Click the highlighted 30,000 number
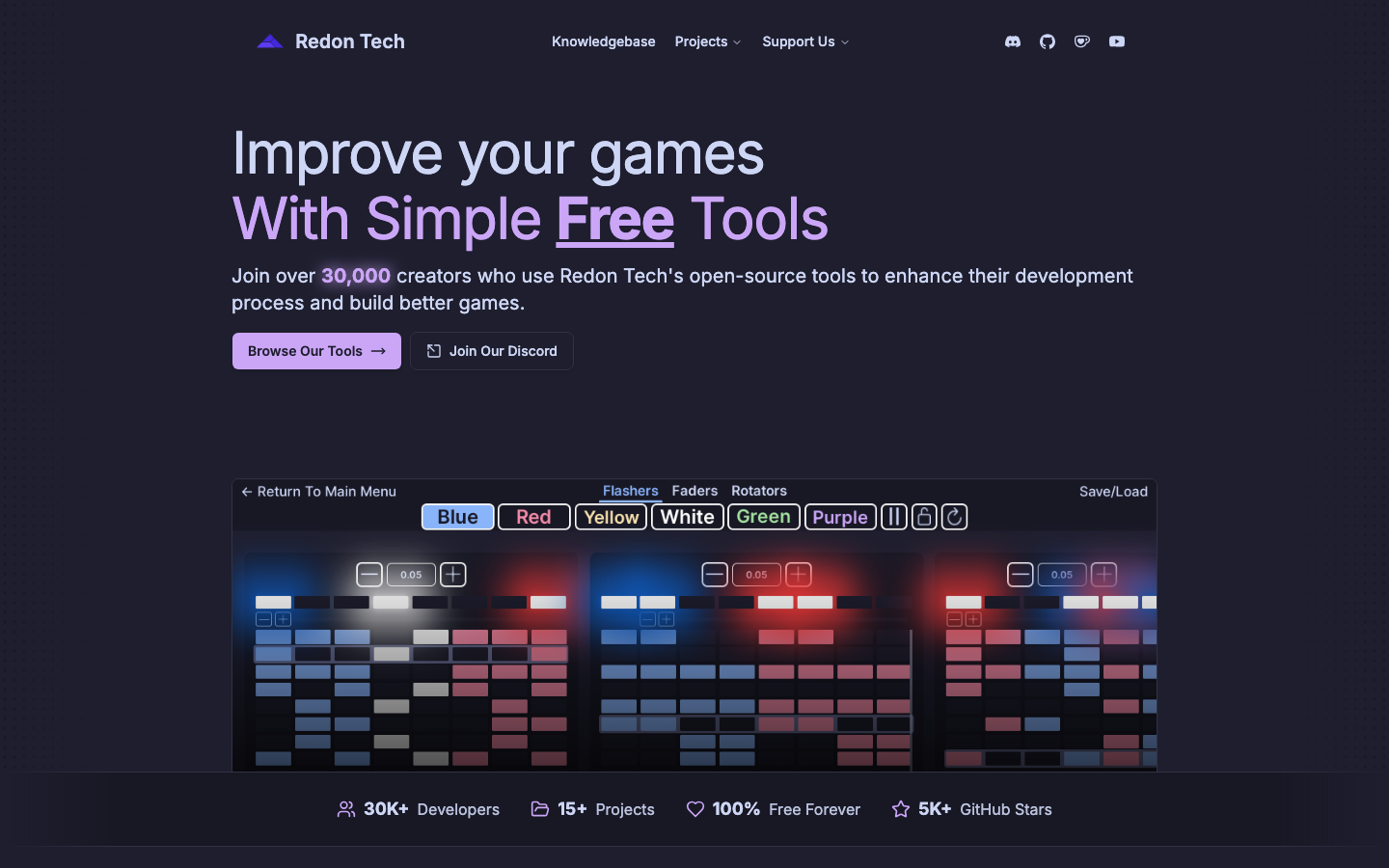1389x868 pixels. [x=356, y=276]
